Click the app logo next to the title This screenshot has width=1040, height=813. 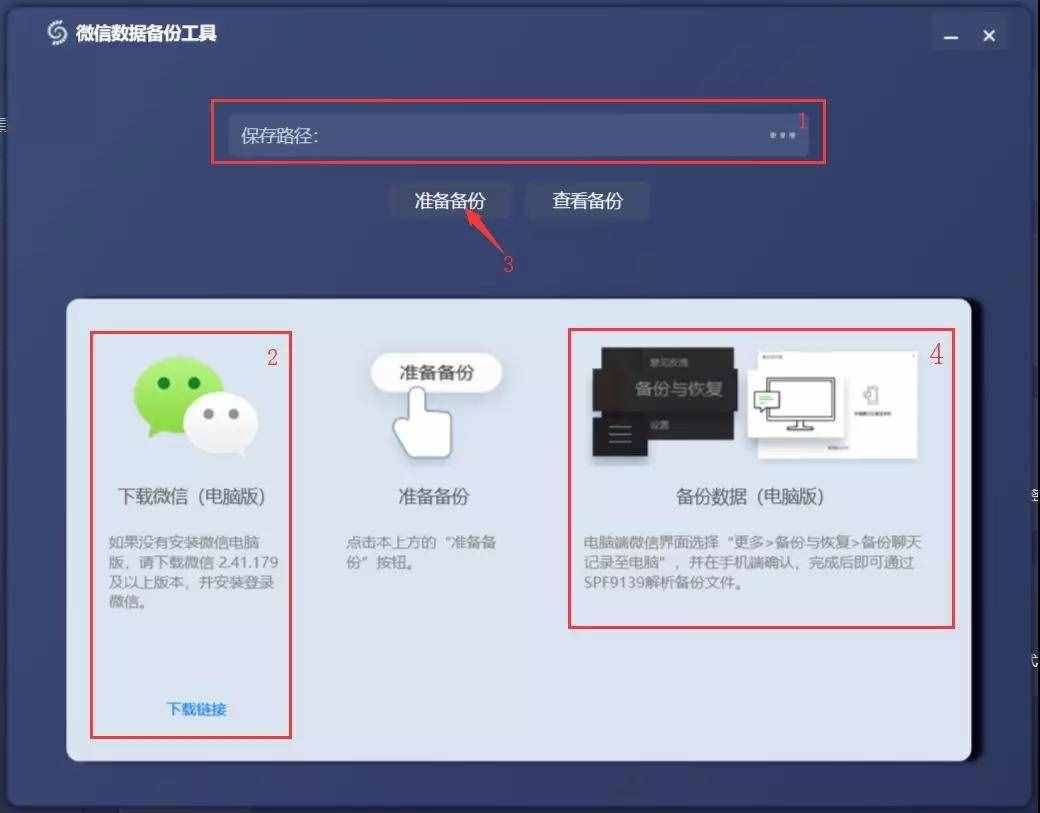click(57, 32)
